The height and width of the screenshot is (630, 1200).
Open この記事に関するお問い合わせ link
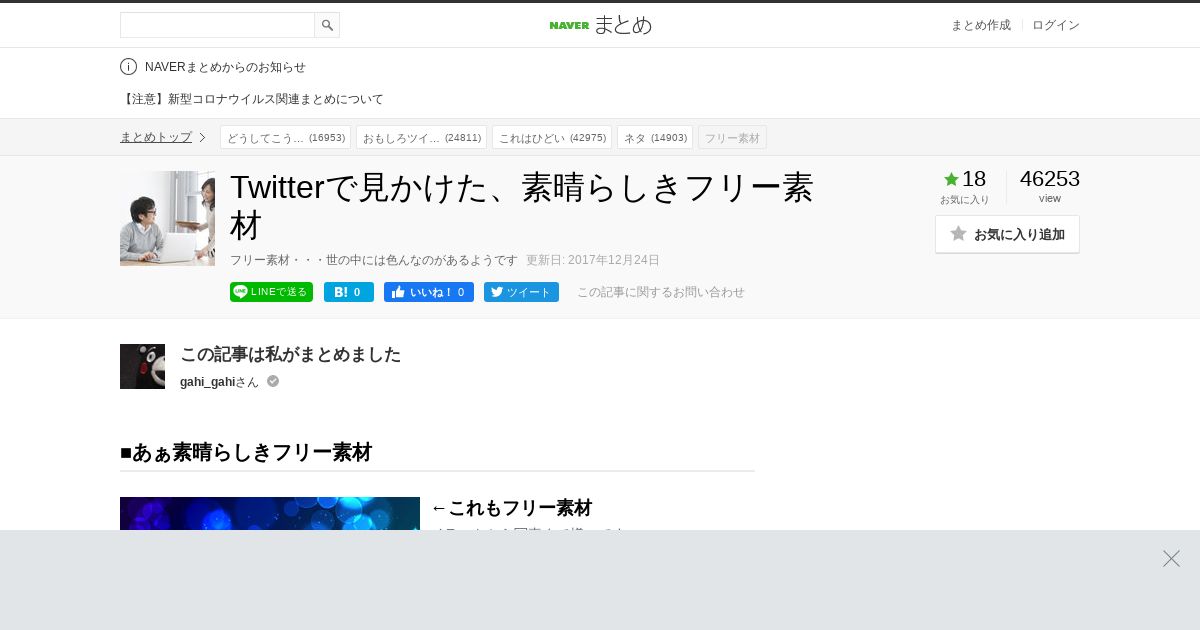(661, 292)
